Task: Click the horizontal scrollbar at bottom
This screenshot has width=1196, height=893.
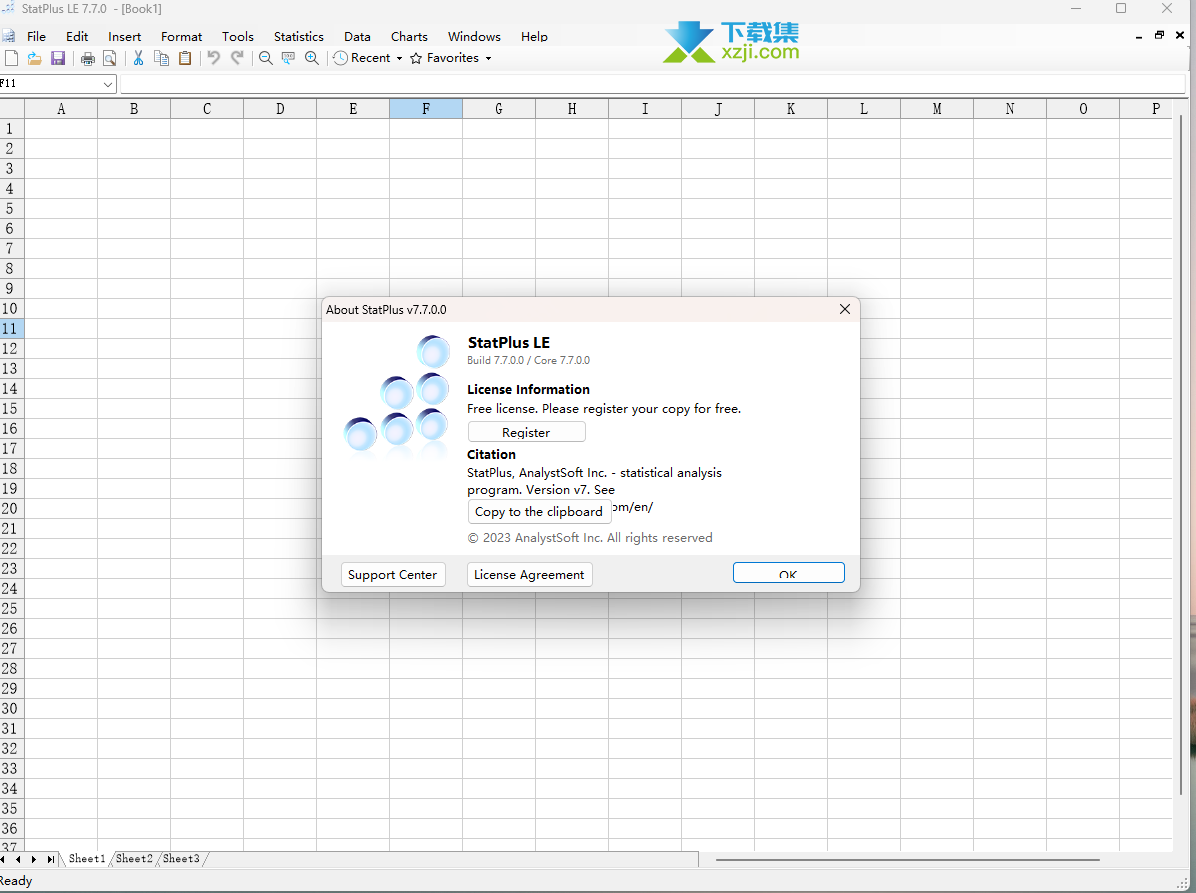Action: click(908, 859)
